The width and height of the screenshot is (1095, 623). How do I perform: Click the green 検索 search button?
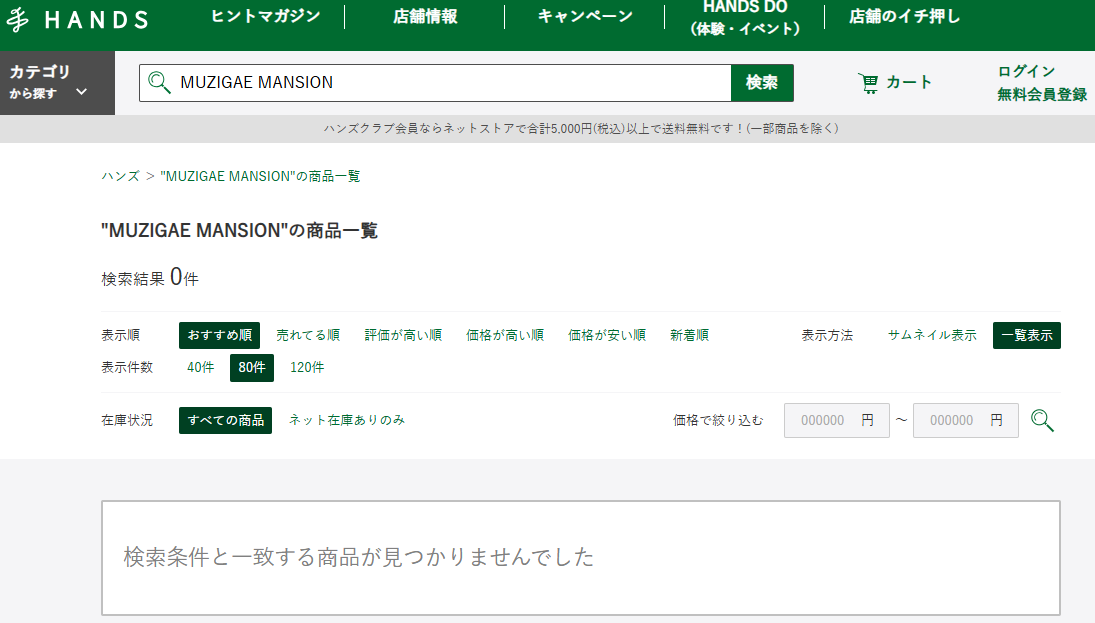coord(762,82)
